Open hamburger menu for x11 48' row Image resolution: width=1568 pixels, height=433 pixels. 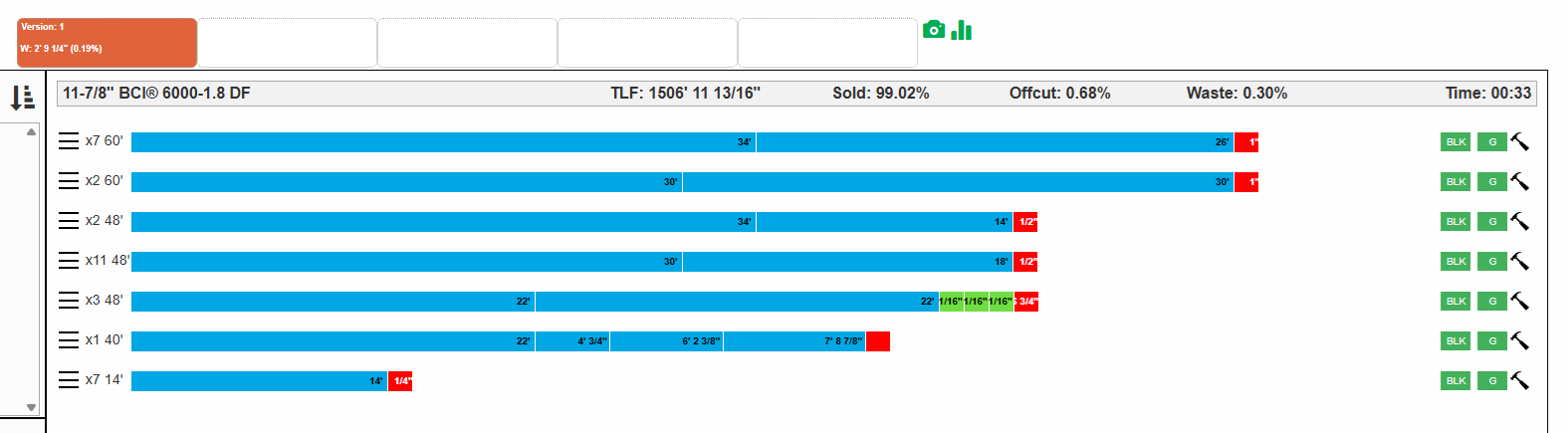click(69, 261)
